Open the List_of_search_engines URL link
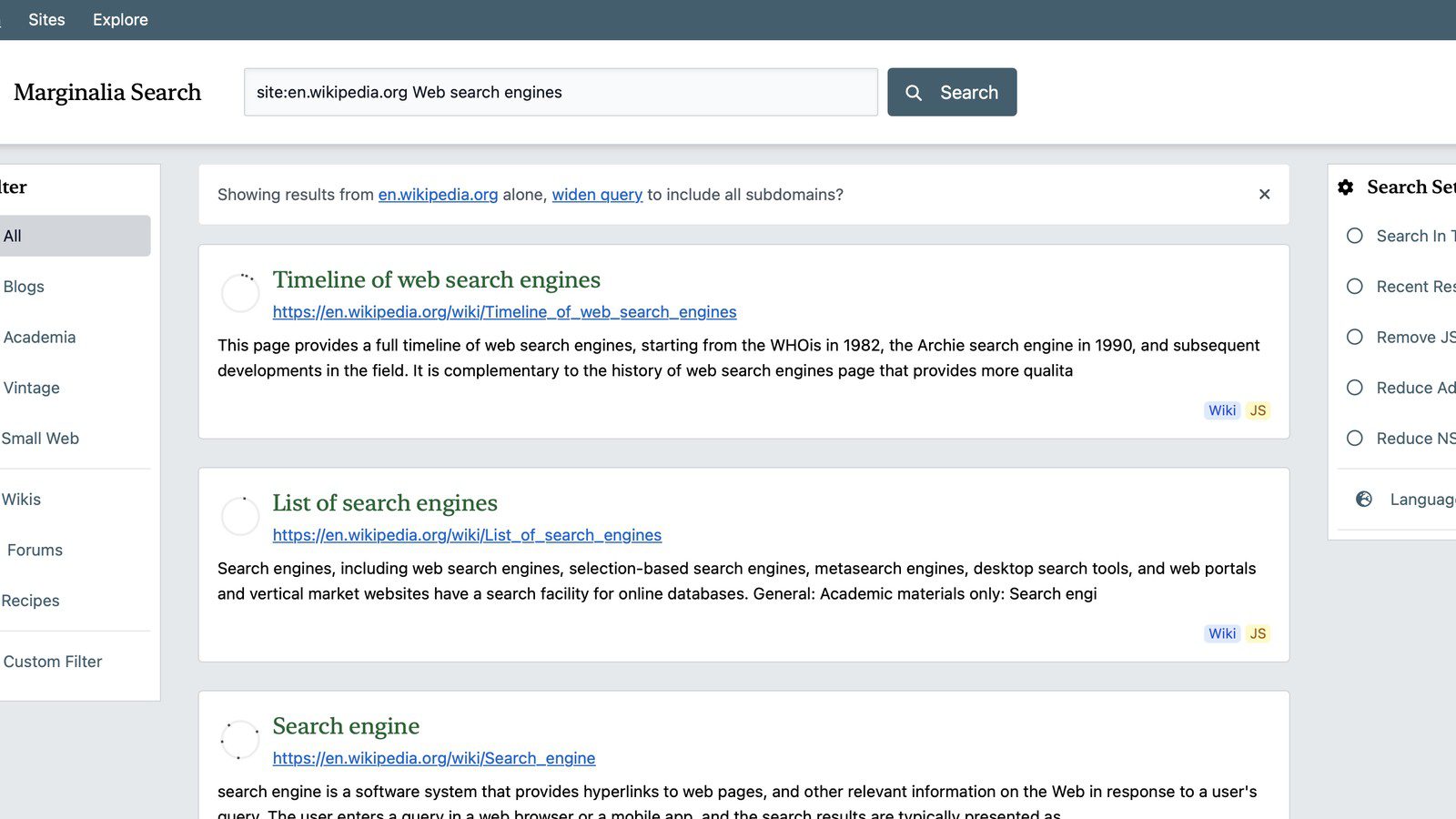1456x819 pixels. [x=467, y=535]
